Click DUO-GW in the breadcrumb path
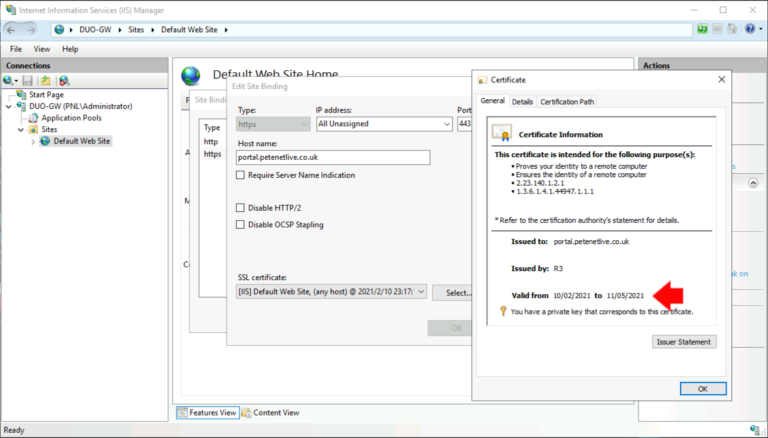Image resolution: width=768 pixels, height=438 pixels. pyautogui.click(x=96, y=29)
